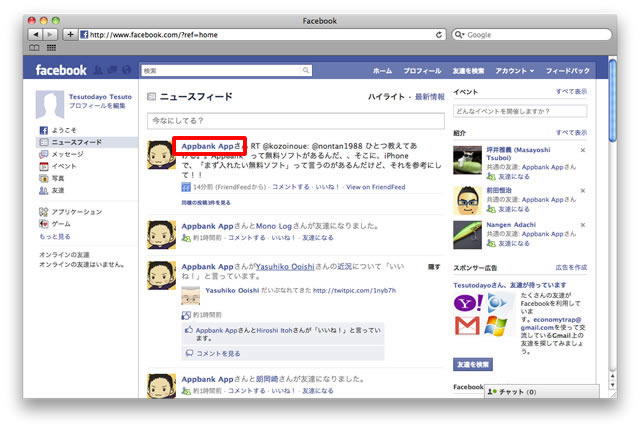
Task: Dismiss the Nangen Adachi suggestion
Action: [583, 225]
